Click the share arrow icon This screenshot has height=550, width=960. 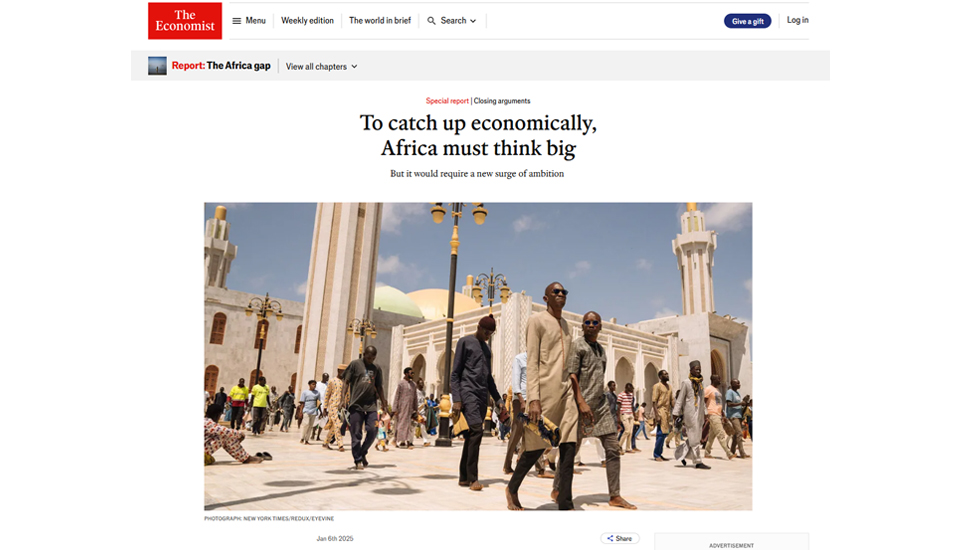[610, 538]
